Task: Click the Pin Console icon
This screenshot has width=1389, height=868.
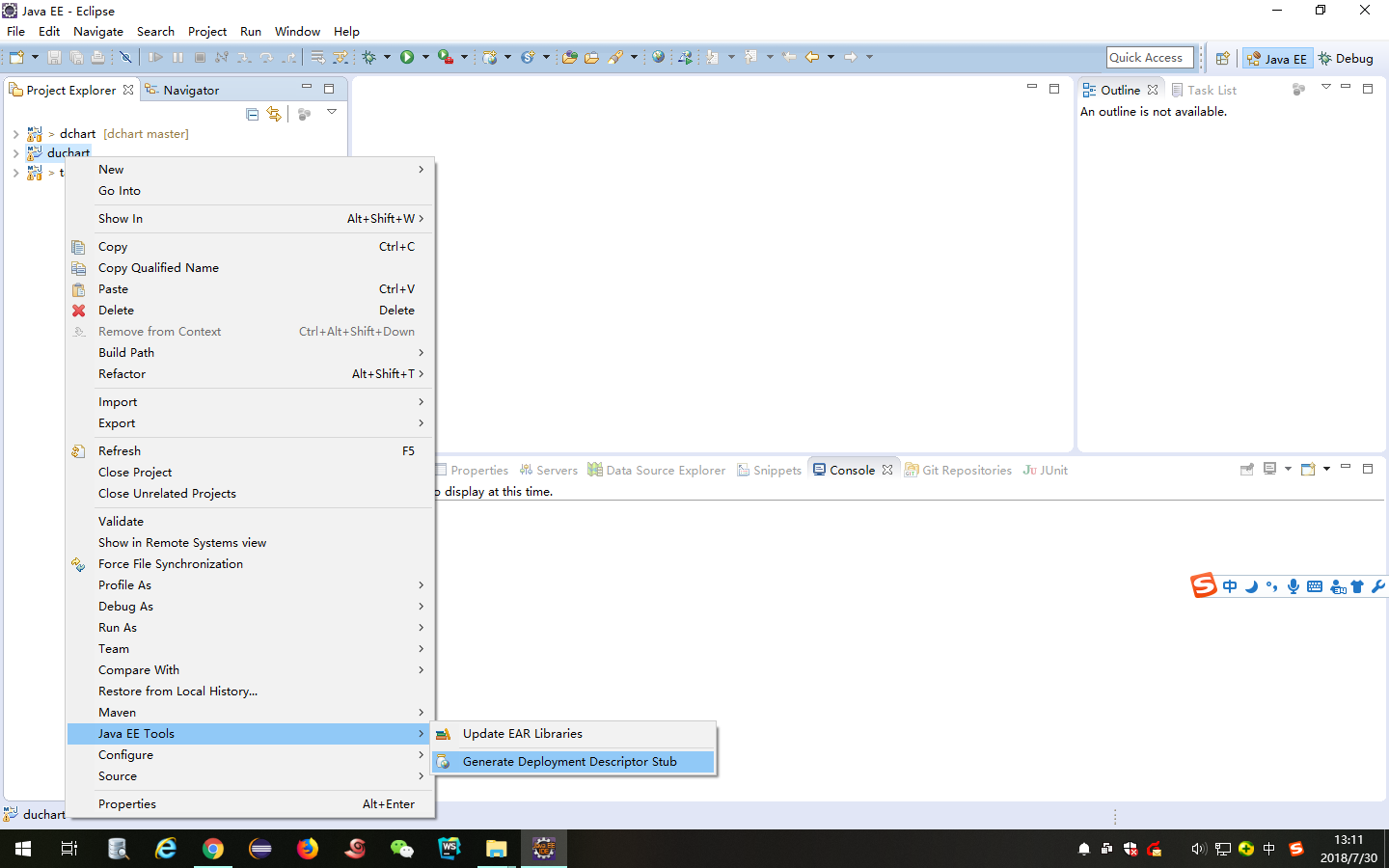Action: 1247,470
